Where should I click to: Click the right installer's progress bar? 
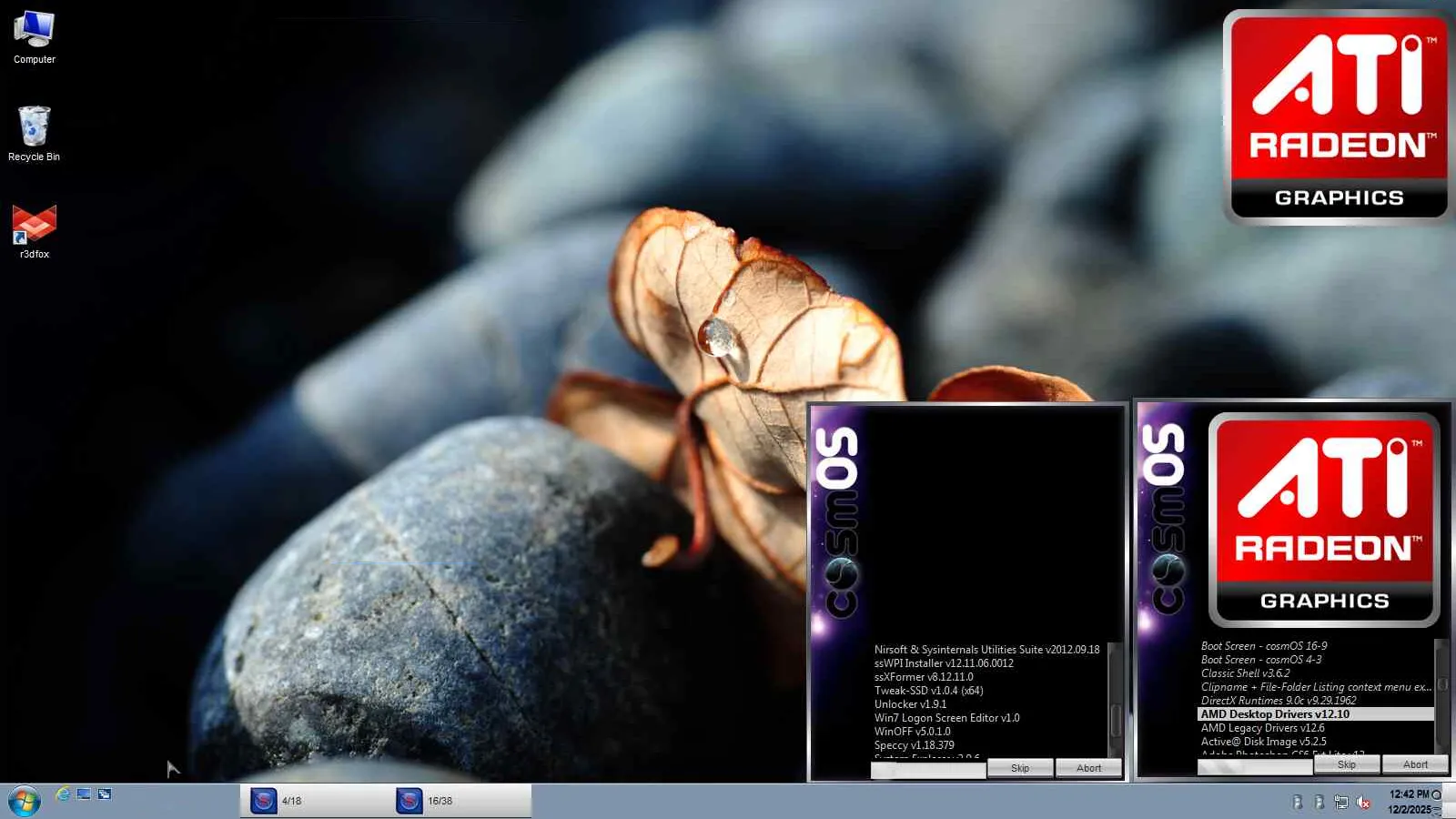coord(1255,766)
